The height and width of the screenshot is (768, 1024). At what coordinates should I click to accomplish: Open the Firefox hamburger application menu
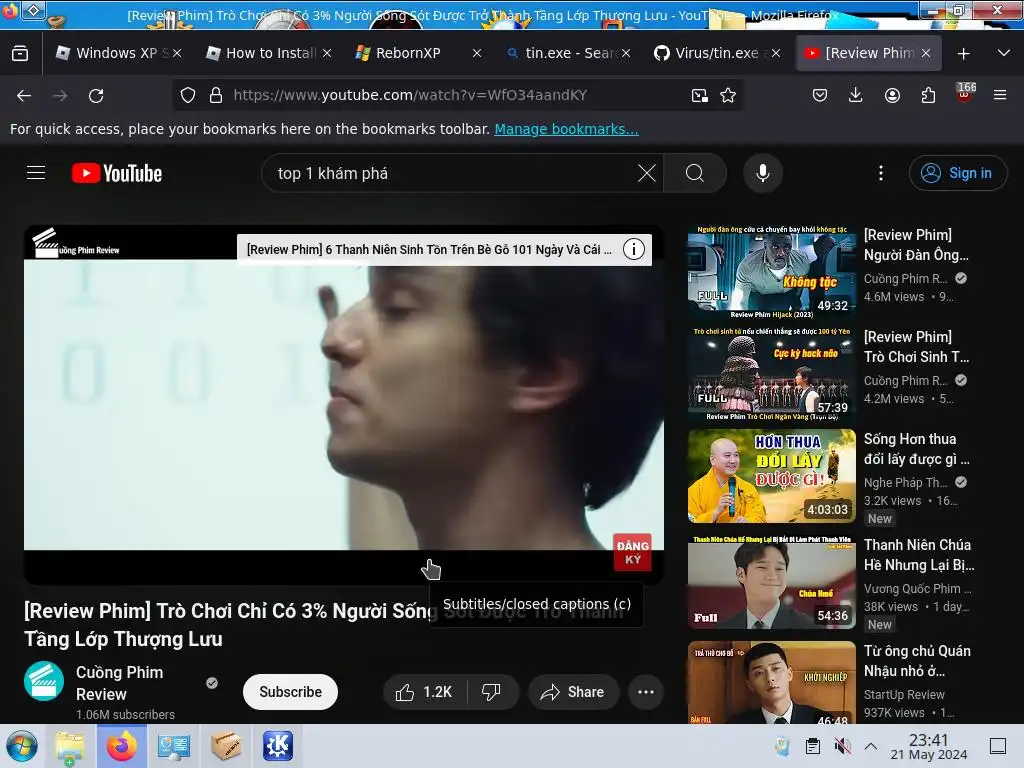[1000, 95]
